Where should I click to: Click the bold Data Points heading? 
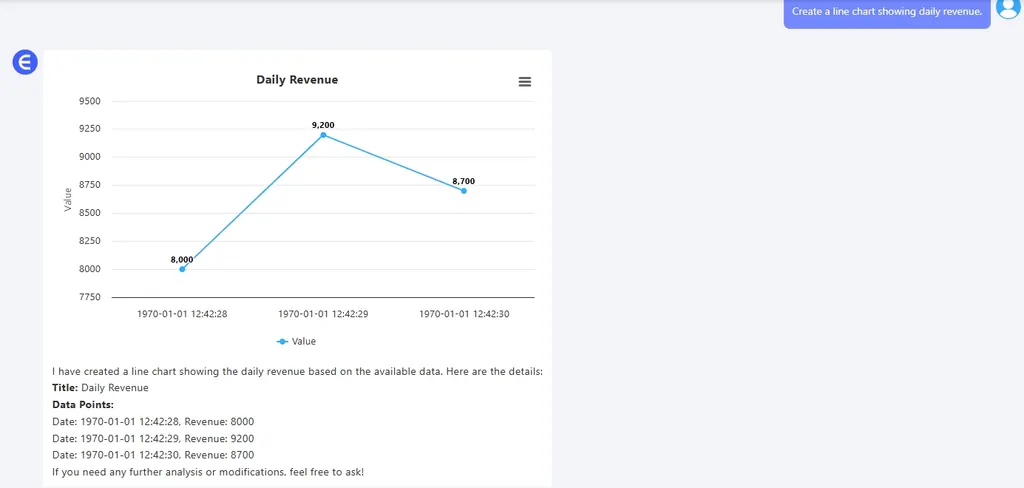[x=83, y=405]
